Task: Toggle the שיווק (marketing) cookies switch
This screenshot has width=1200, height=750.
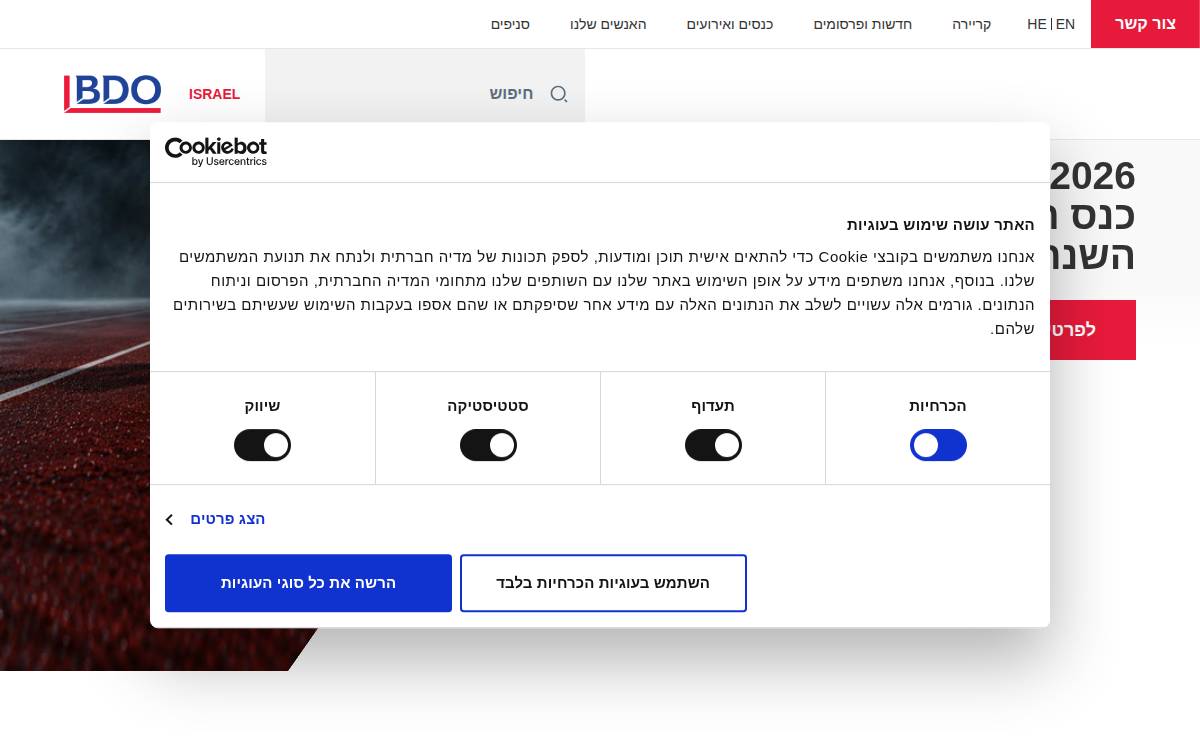Action: [x=262, y=445]
